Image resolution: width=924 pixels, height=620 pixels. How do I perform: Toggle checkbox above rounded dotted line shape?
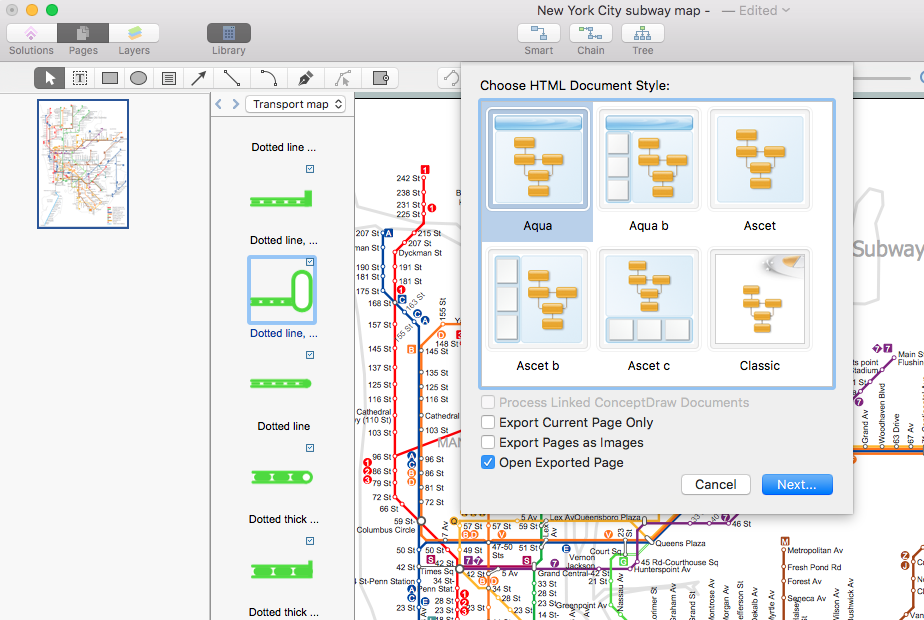click(310, 355)
